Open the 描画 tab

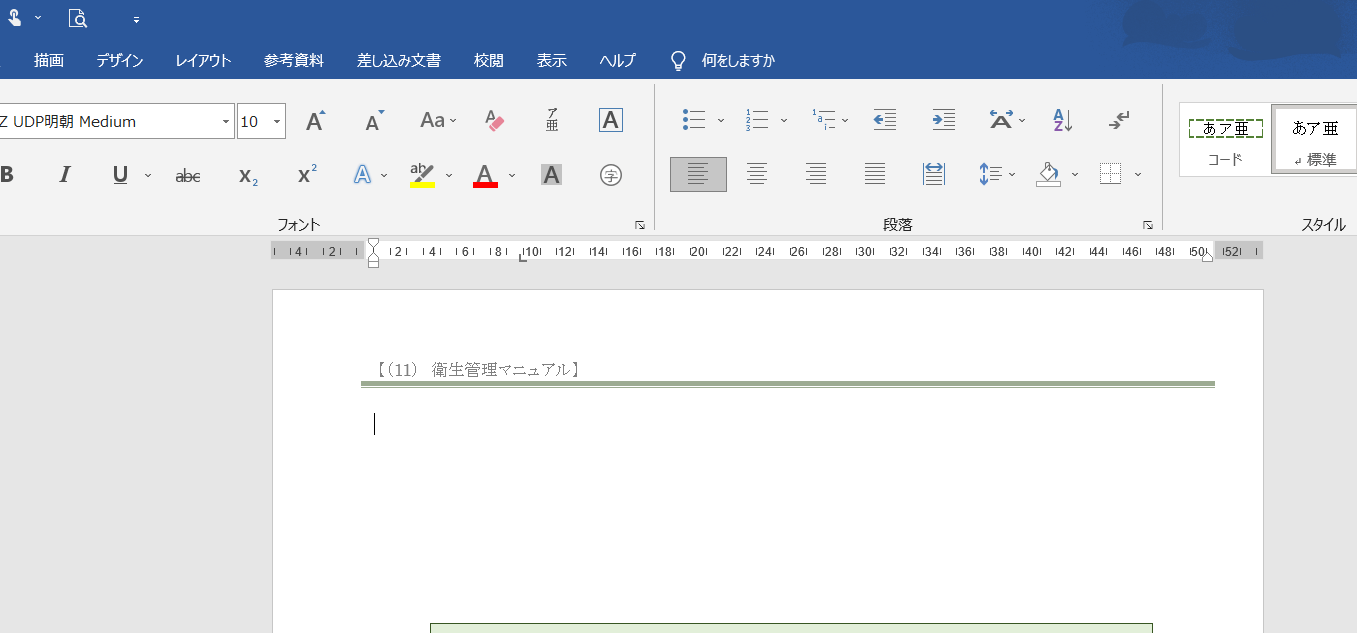click(49, 60)
